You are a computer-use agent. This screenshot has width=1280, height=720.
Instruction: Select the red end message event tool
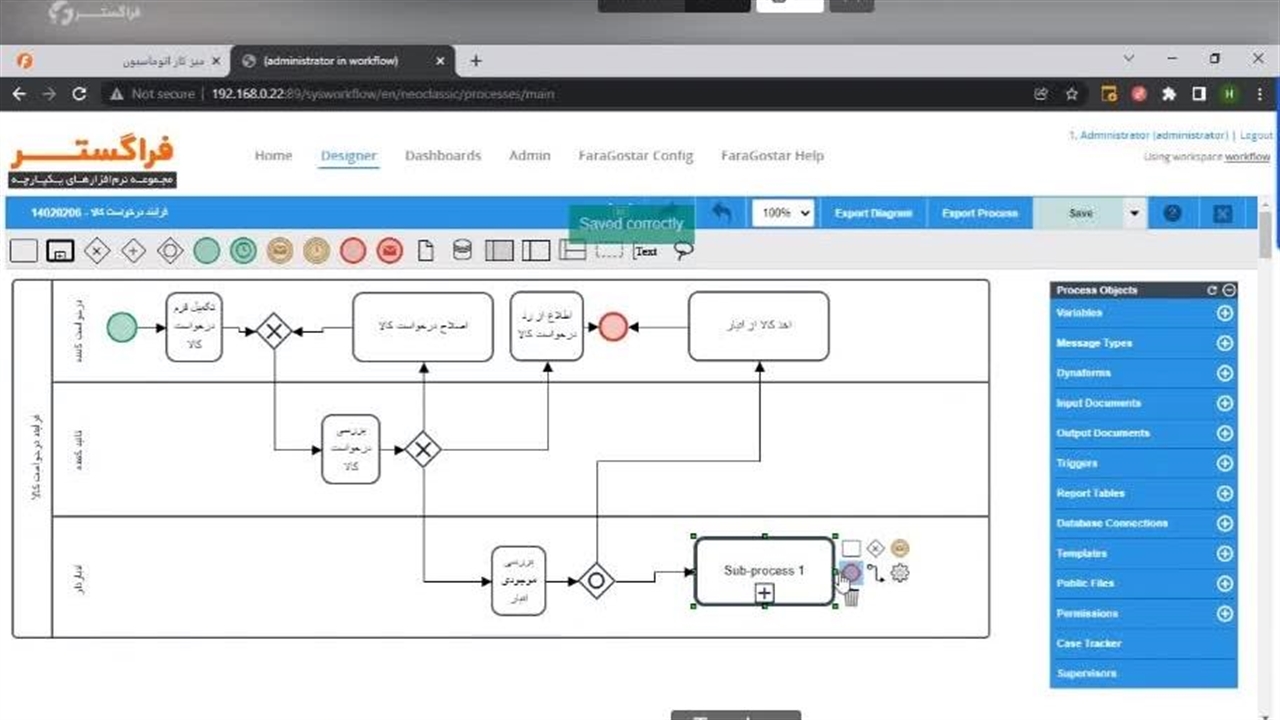coord(389,251)
